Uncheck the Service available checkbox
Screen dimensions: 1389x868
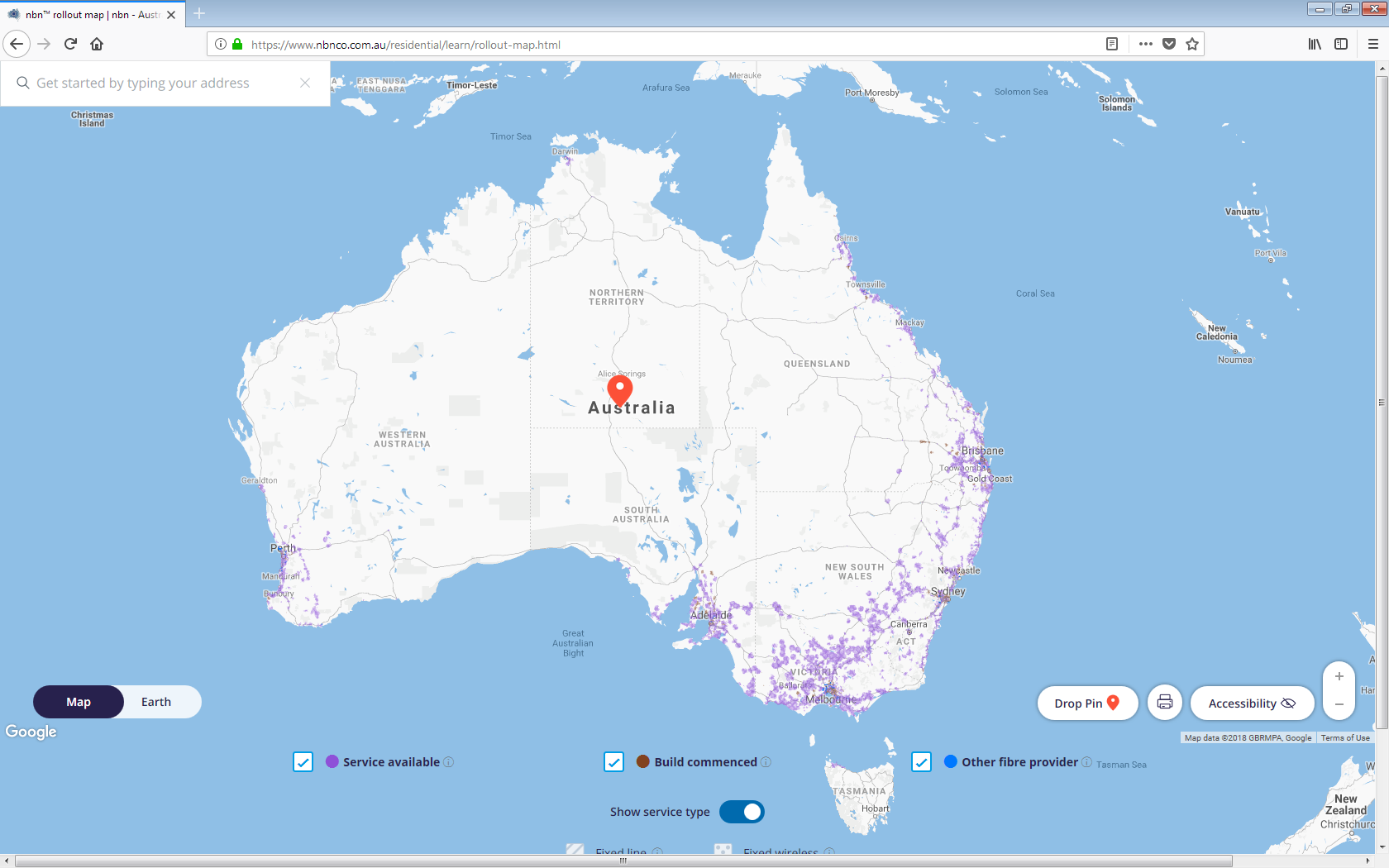click(x=303, y=762)
